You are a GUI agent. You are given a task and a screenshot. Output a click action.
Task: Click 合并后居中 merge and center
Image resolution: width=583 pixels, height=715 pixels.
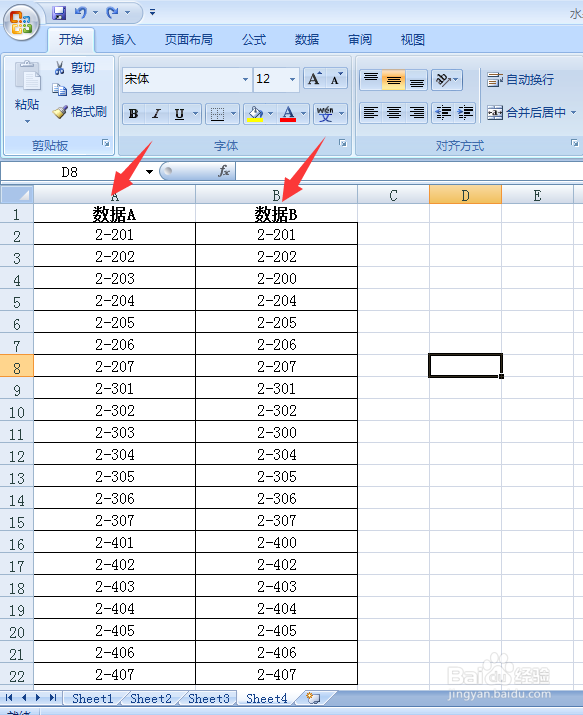(526, 113)
